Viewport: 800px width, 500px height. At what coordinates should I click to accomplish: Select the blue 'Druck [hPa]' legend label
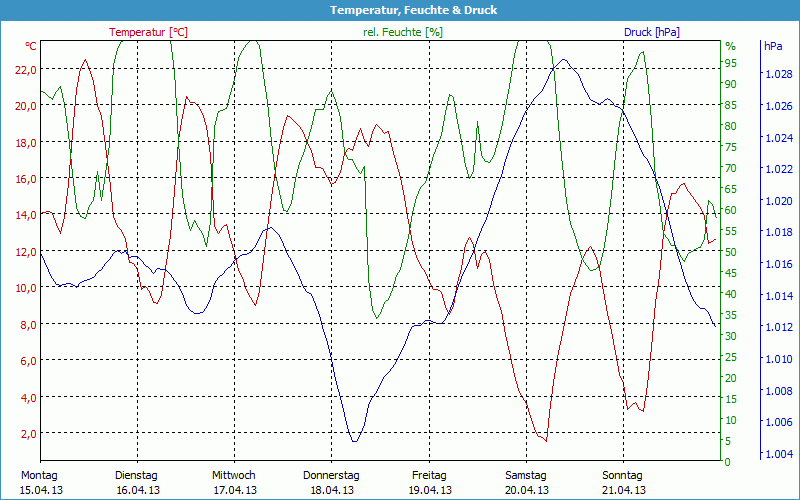652,32
